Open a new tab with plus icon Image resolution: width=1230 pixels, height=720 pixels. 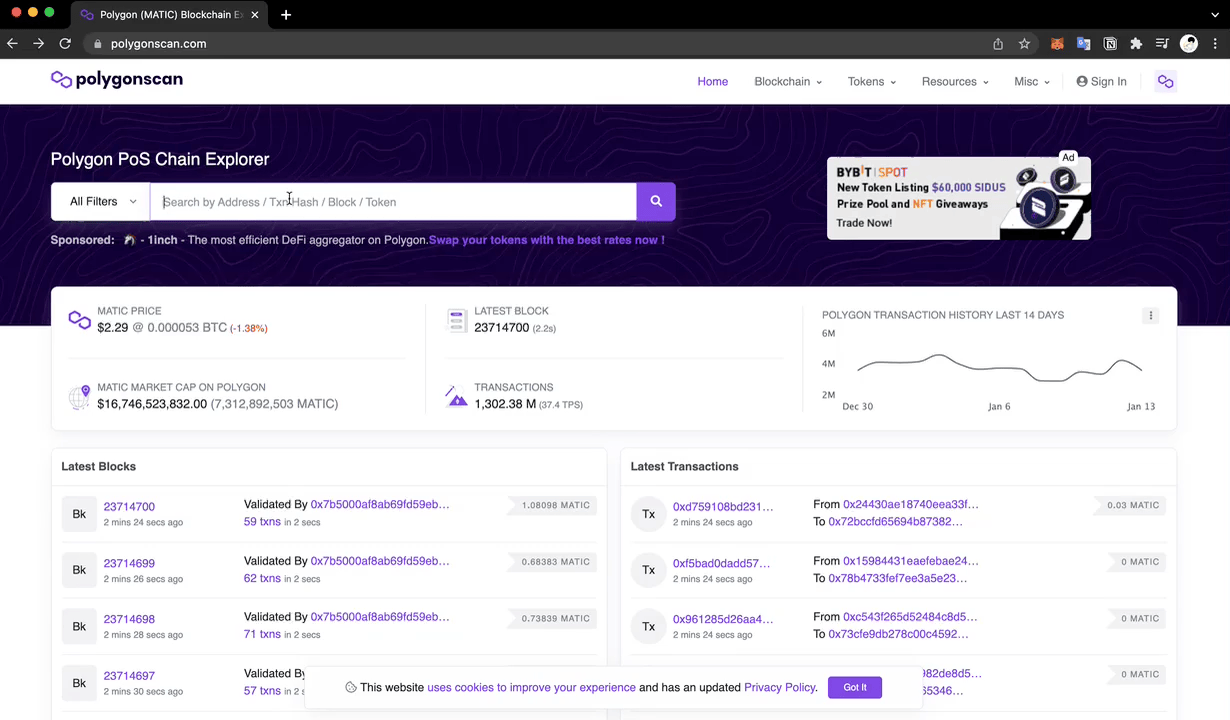click(x=286, y=15)
